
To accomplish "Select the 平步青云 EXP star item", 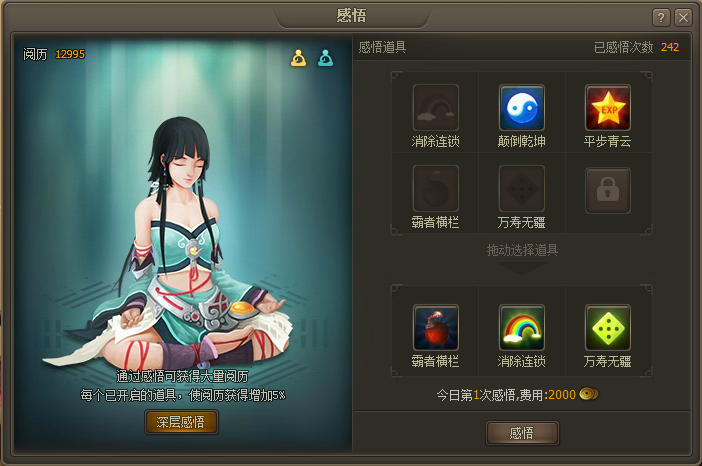I will [608, 107].
